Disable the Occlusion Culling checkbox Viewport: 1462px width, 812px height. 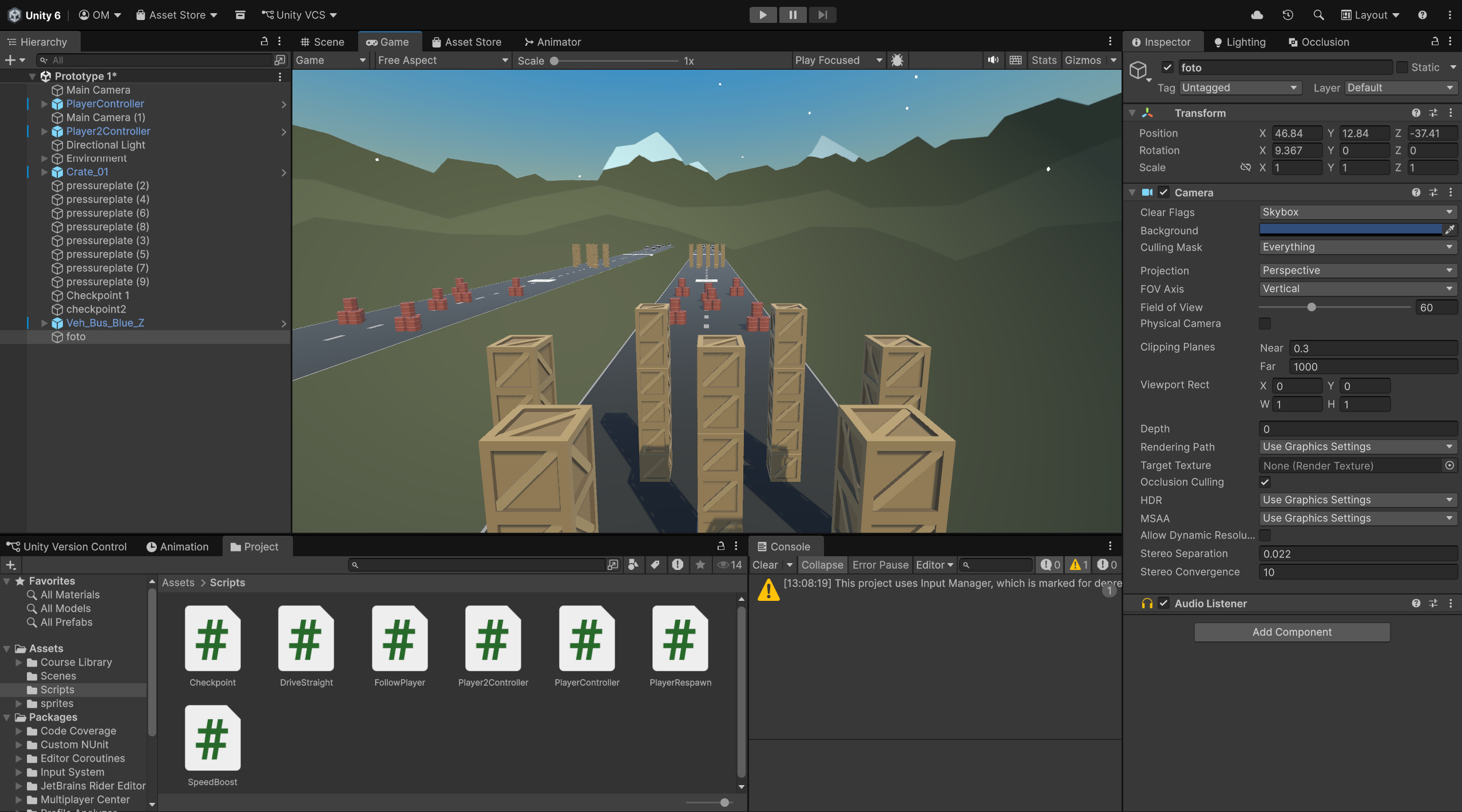click(1265, 482)
